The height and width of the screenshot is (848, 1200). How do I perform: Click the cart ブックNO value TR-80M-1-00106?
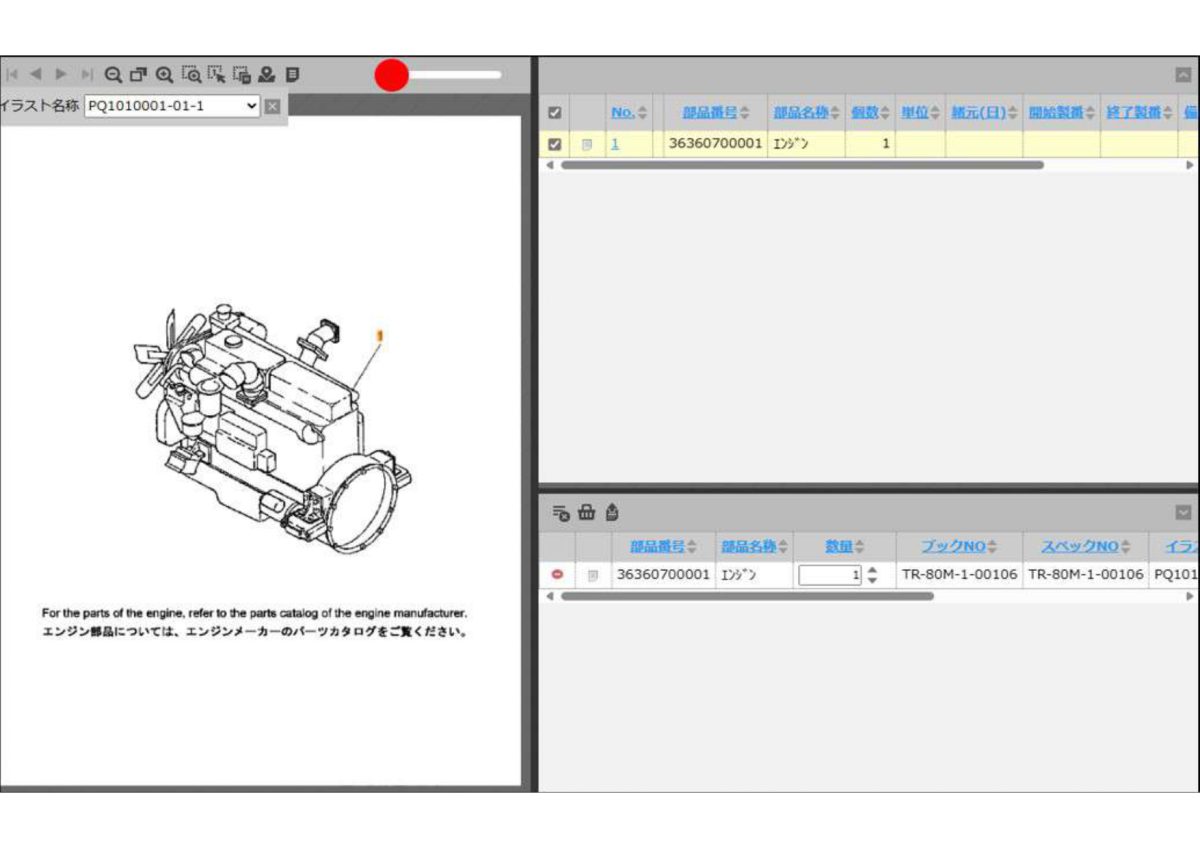[x=959, y=575]
